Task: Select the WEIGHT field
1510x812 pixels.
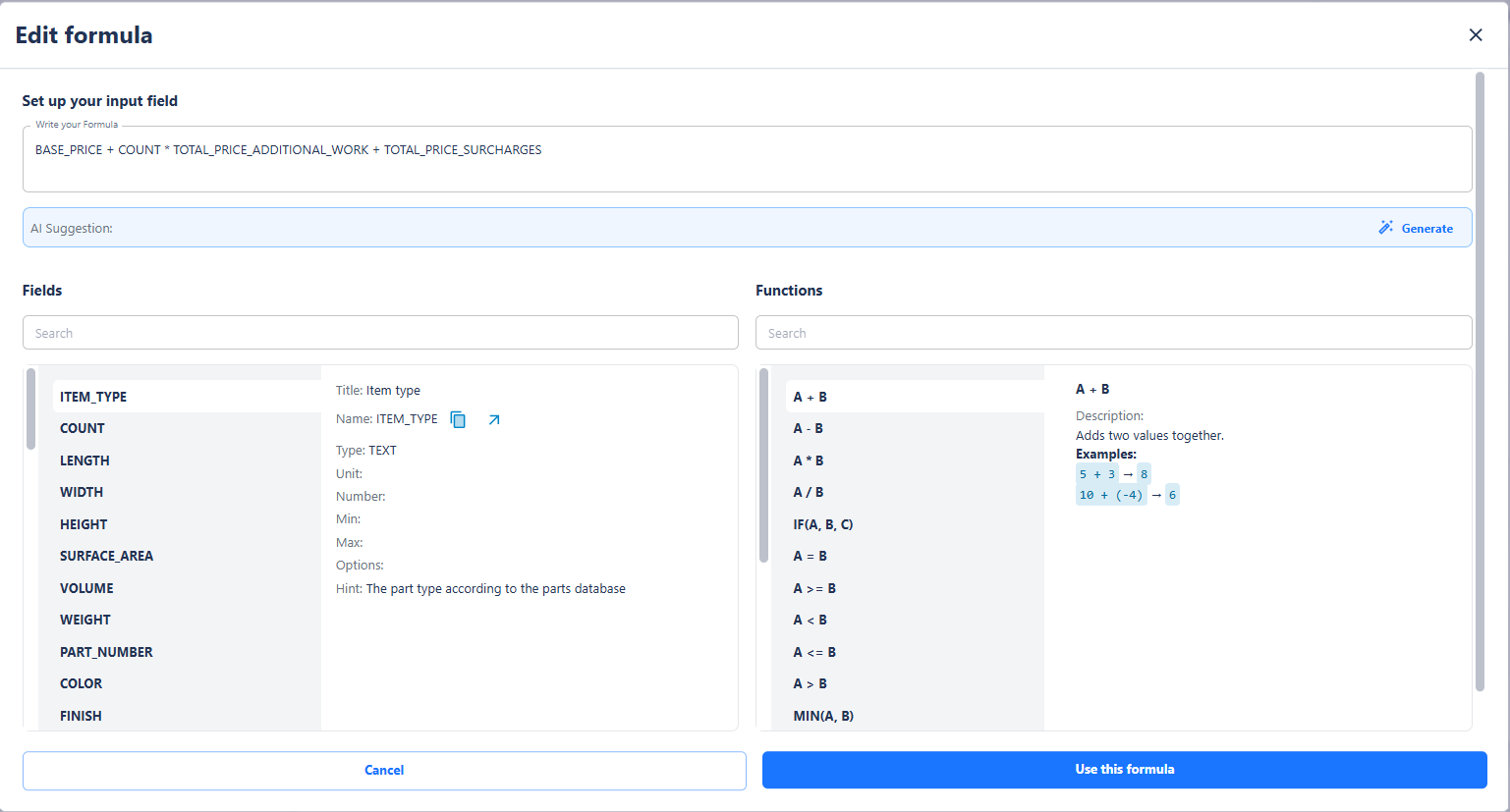Action: coord(85,620)
